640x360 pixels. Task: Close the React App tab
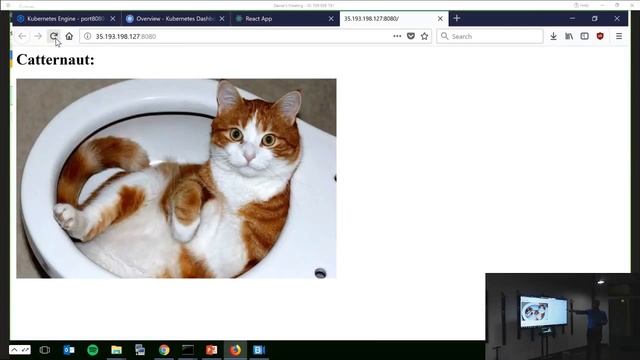coord(331,19)
